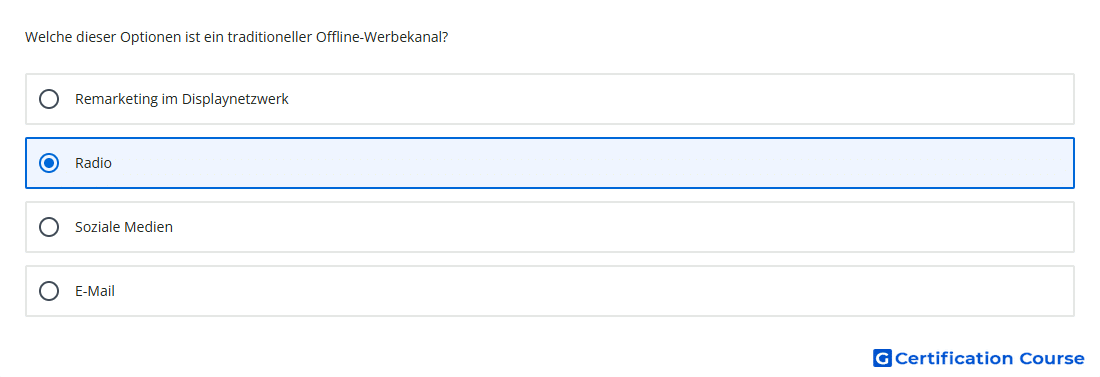This screenshot has height=377, width=1100.
Task: Click the 'E-Mail' answer label text
Action: point(95,291)
